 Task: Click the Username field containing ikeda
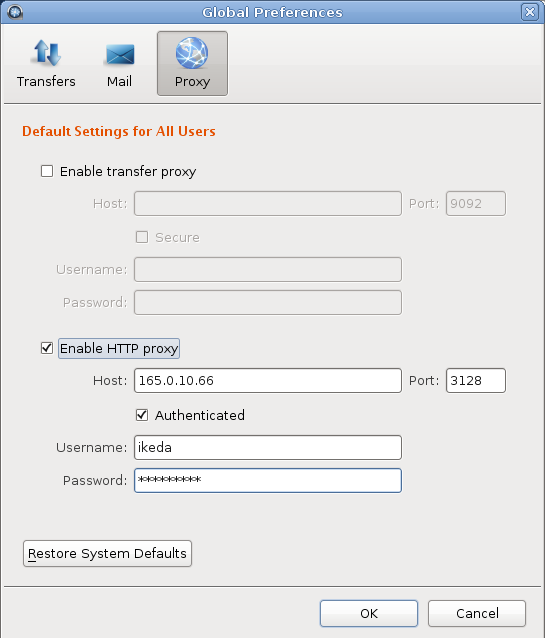coord(268,448)
